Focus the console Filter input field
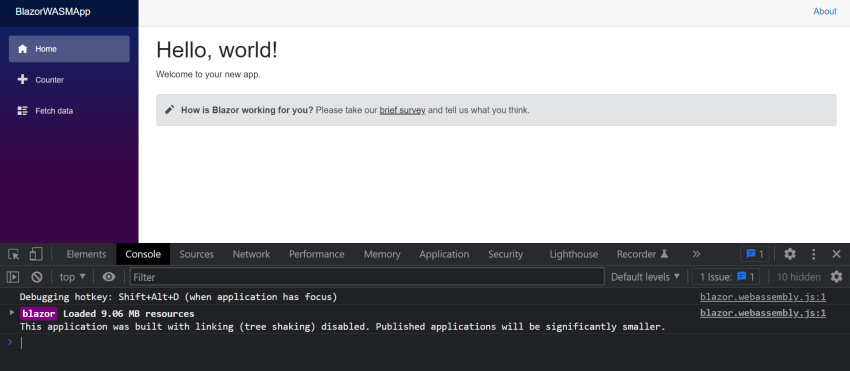Image resolution: width=850 pixels, height=371 pixels. [x=367, y=277]
